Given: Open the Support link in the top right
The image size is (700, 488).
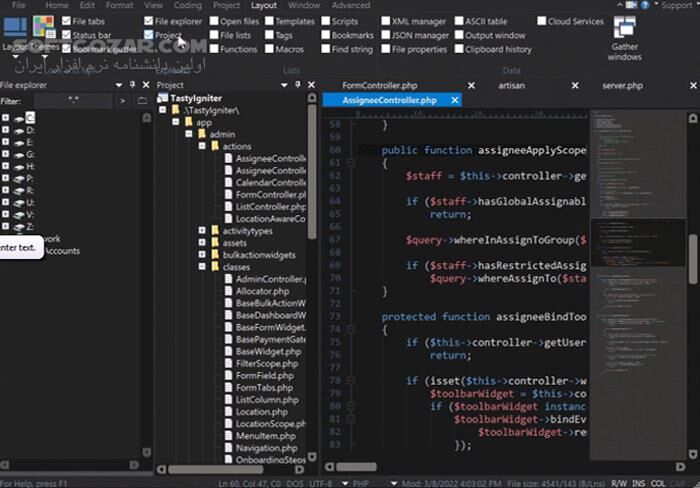Looking at the screenshot, I should tap(676, 5).
